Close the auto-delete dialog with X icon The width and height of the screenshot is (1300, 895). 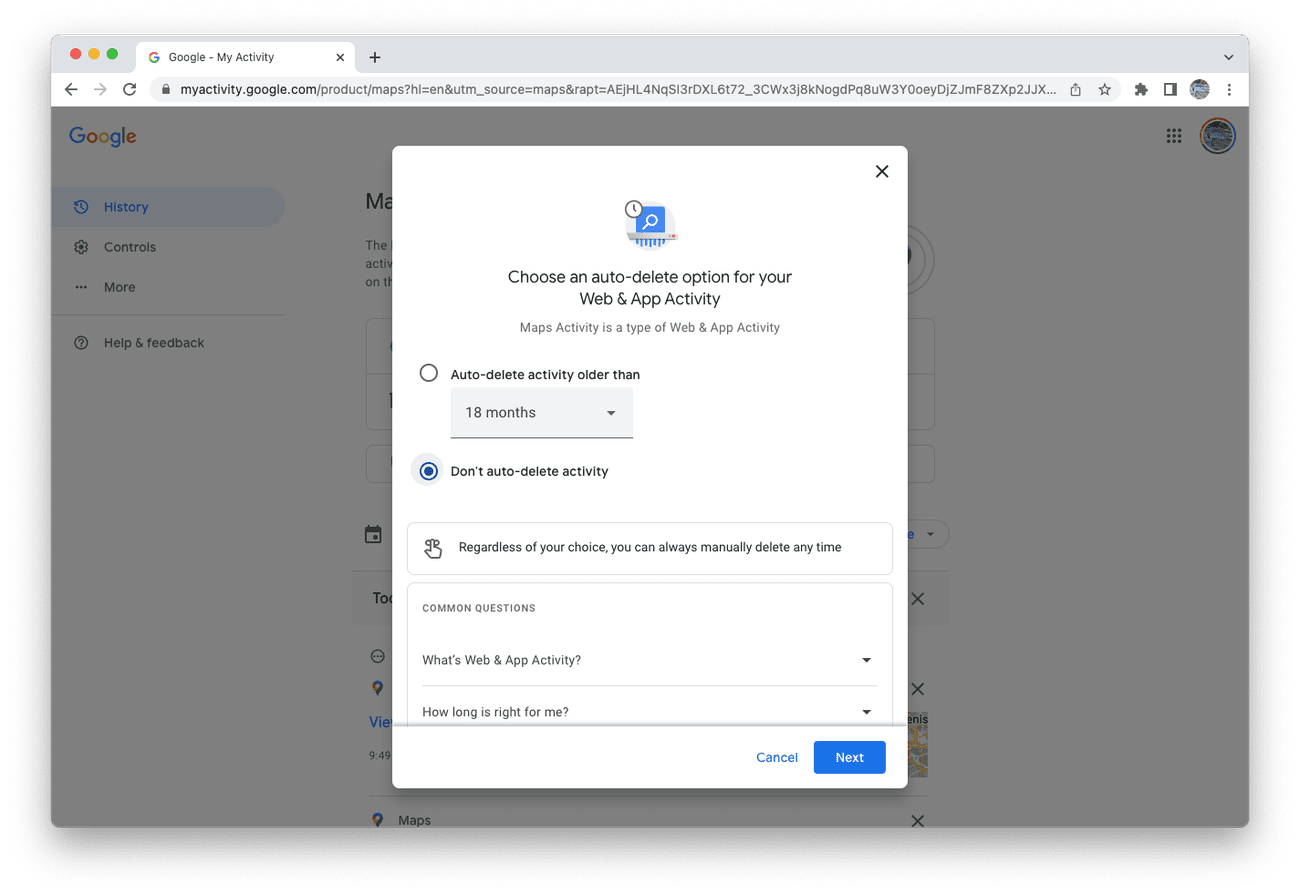click(x=881, y=171)
